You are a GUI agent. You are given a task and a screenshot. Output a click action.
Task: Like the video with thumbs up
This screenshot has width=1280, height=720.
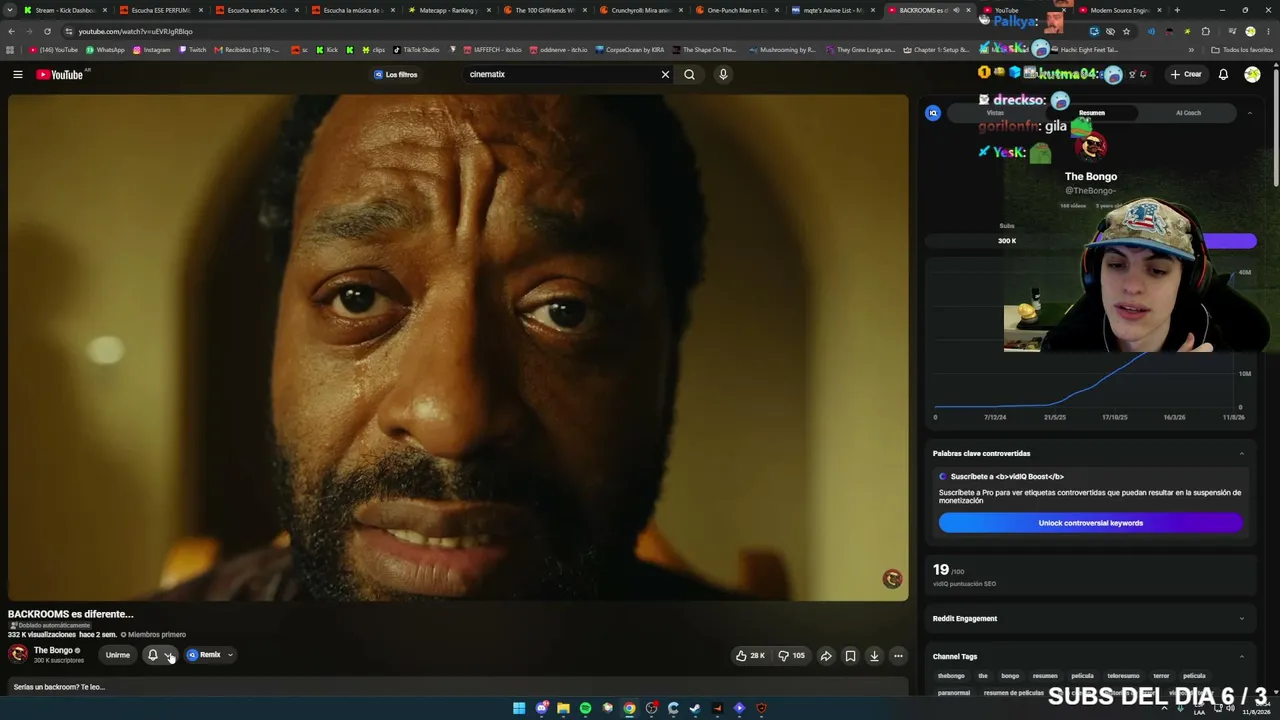click(750, 656)
